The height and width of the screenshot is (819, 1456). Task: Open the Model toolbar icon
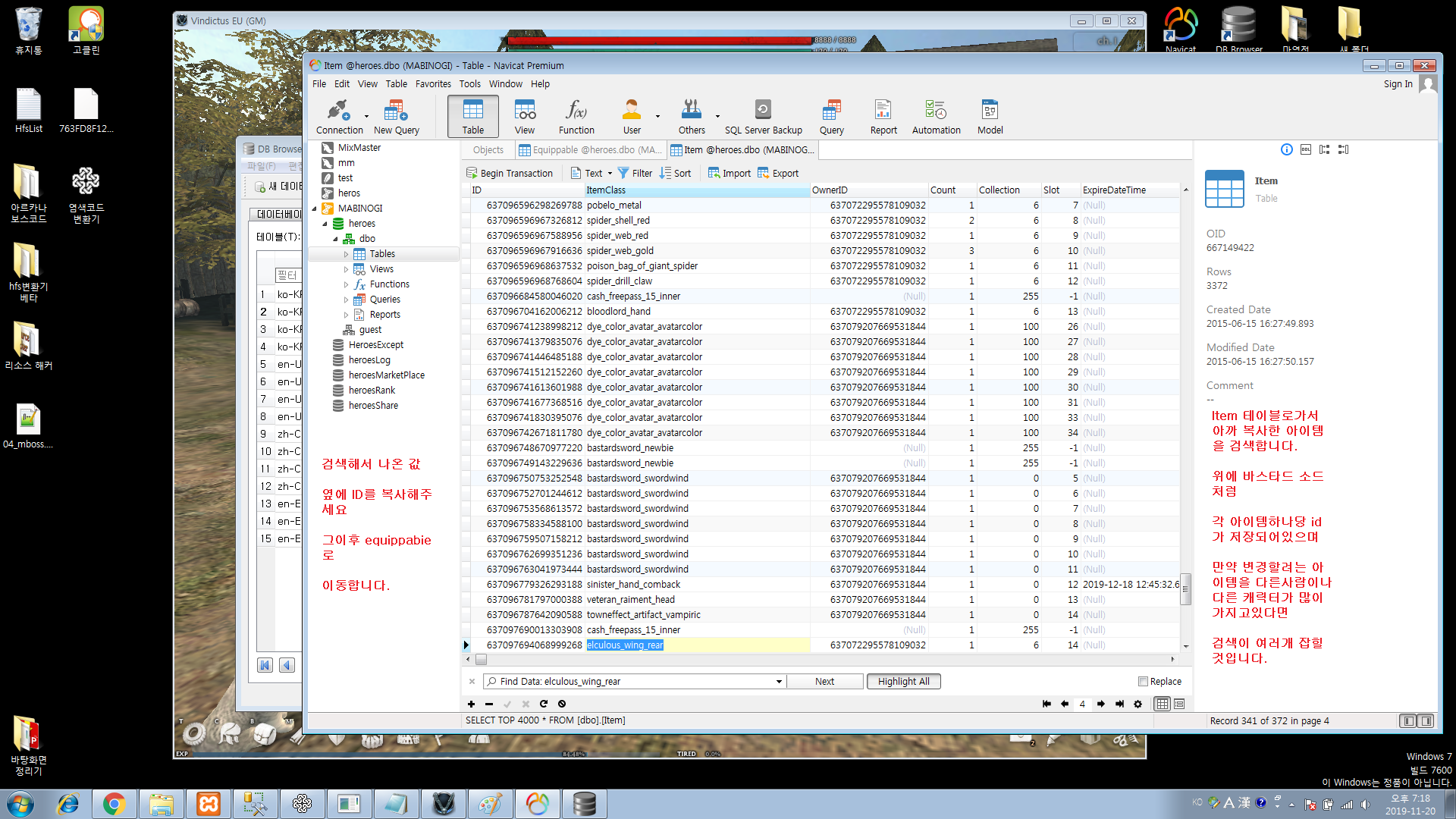coord(990,116)
